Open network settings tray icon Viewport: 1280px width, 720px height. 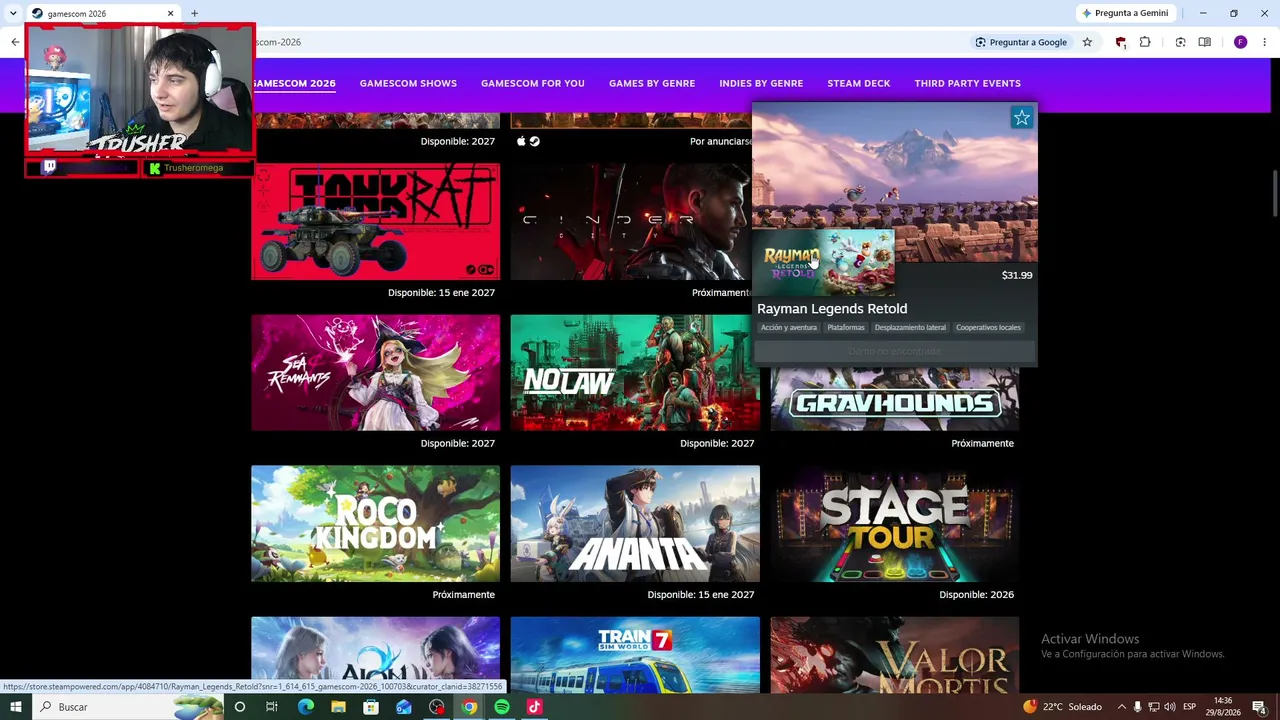(1153, 707)
